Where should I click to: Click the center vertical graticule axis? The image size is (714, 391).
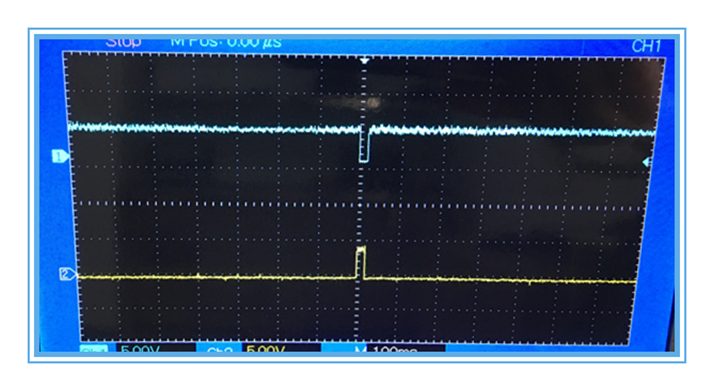[x=361, y=200]
